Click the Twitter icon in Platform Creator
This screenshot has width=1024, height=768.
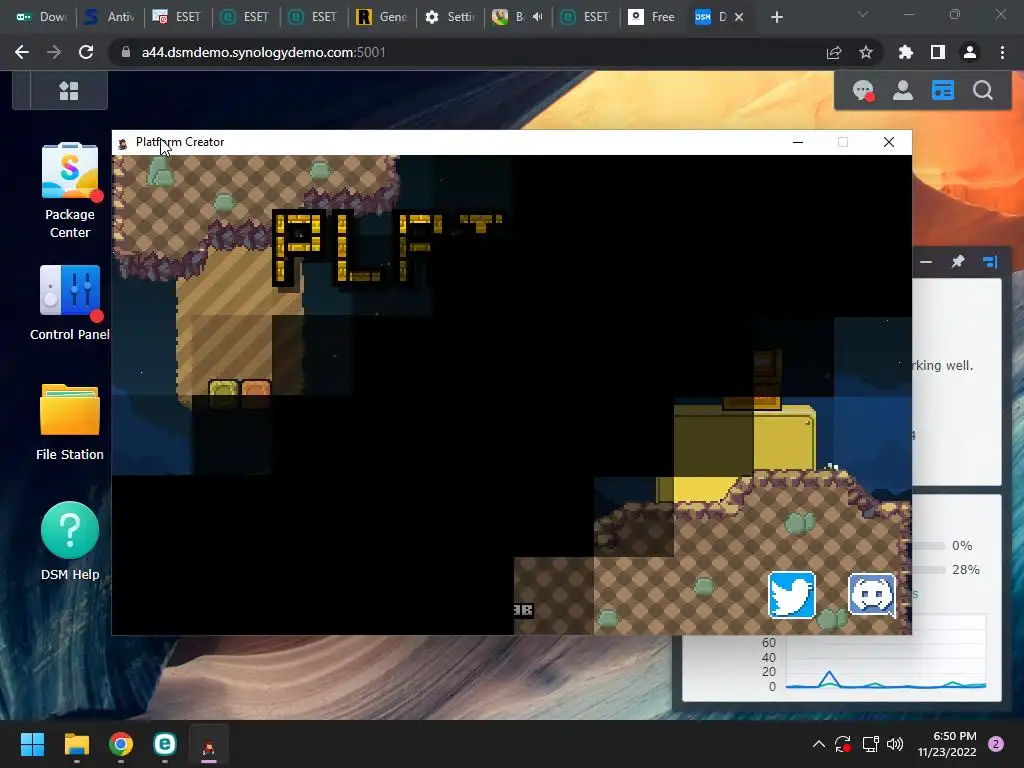pos(792,594)
